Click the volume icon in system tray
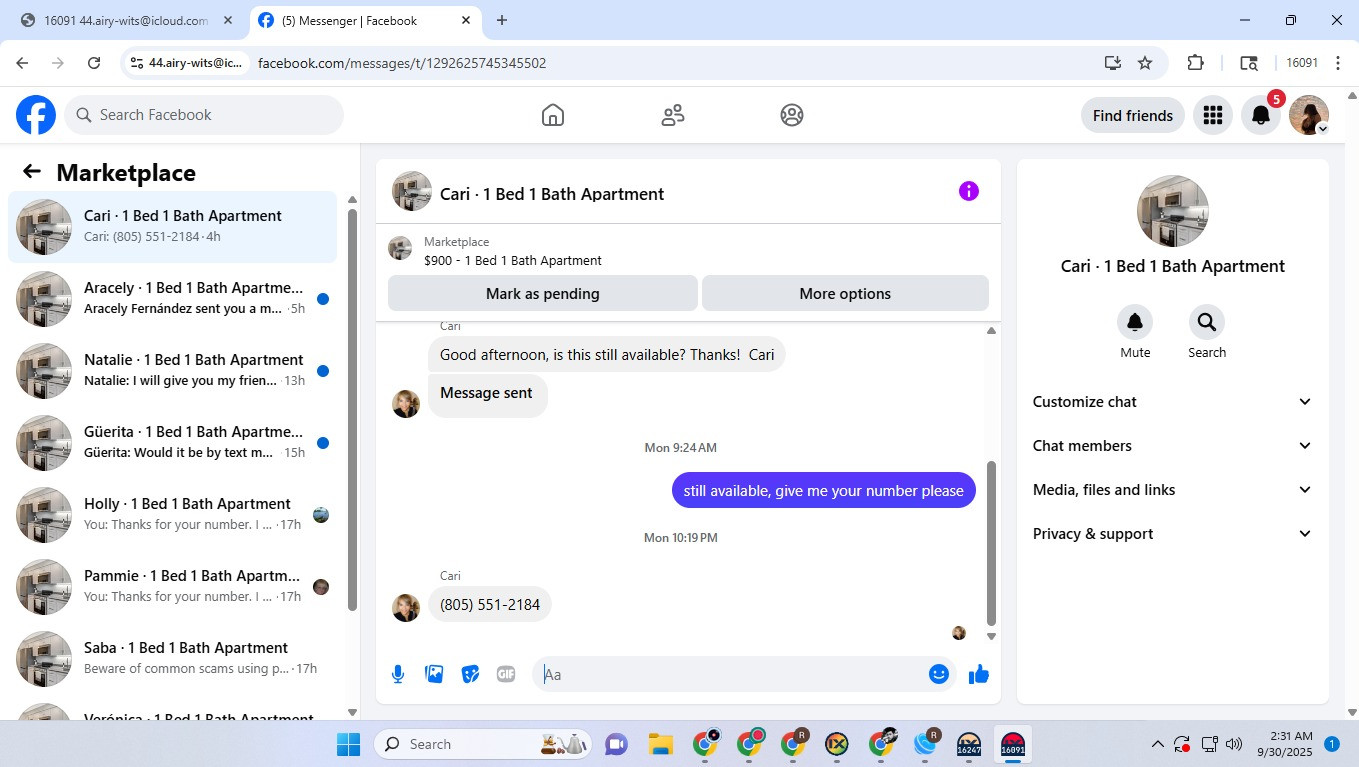Image resolution: width=1359 pixels, height=767 pixels. coord(1234,744)
